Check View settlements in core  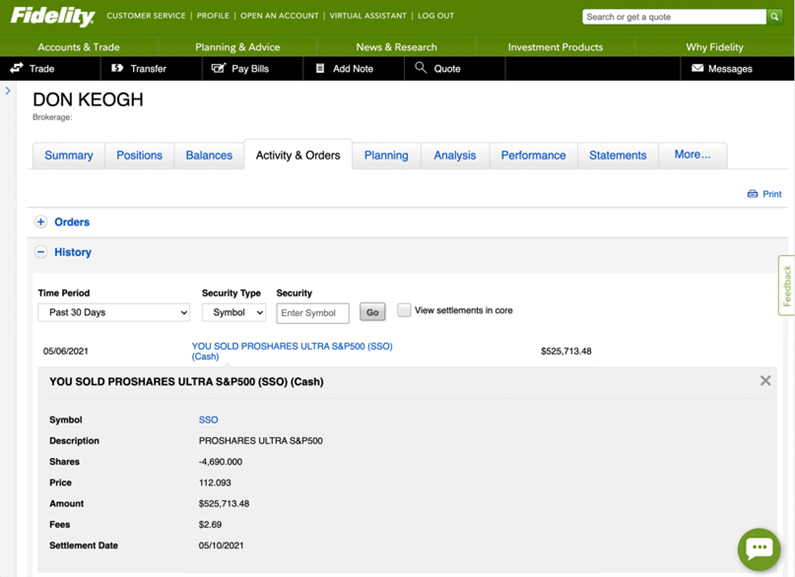pyautogui.click(x=404, y=310)
